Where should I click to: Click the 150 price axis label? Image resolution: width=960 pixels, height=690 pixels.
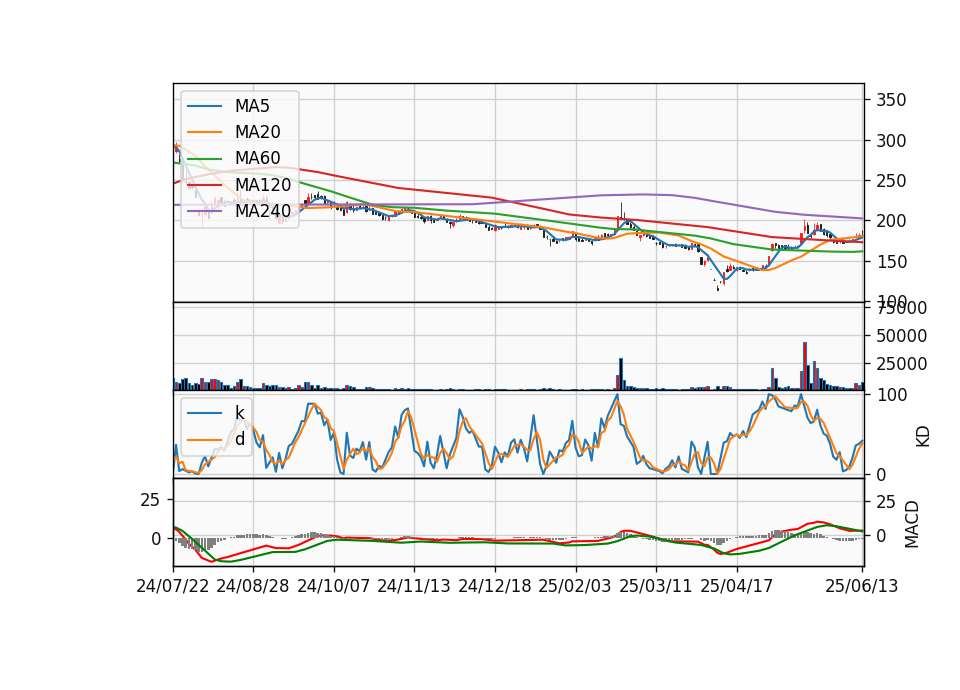[891, 261]
